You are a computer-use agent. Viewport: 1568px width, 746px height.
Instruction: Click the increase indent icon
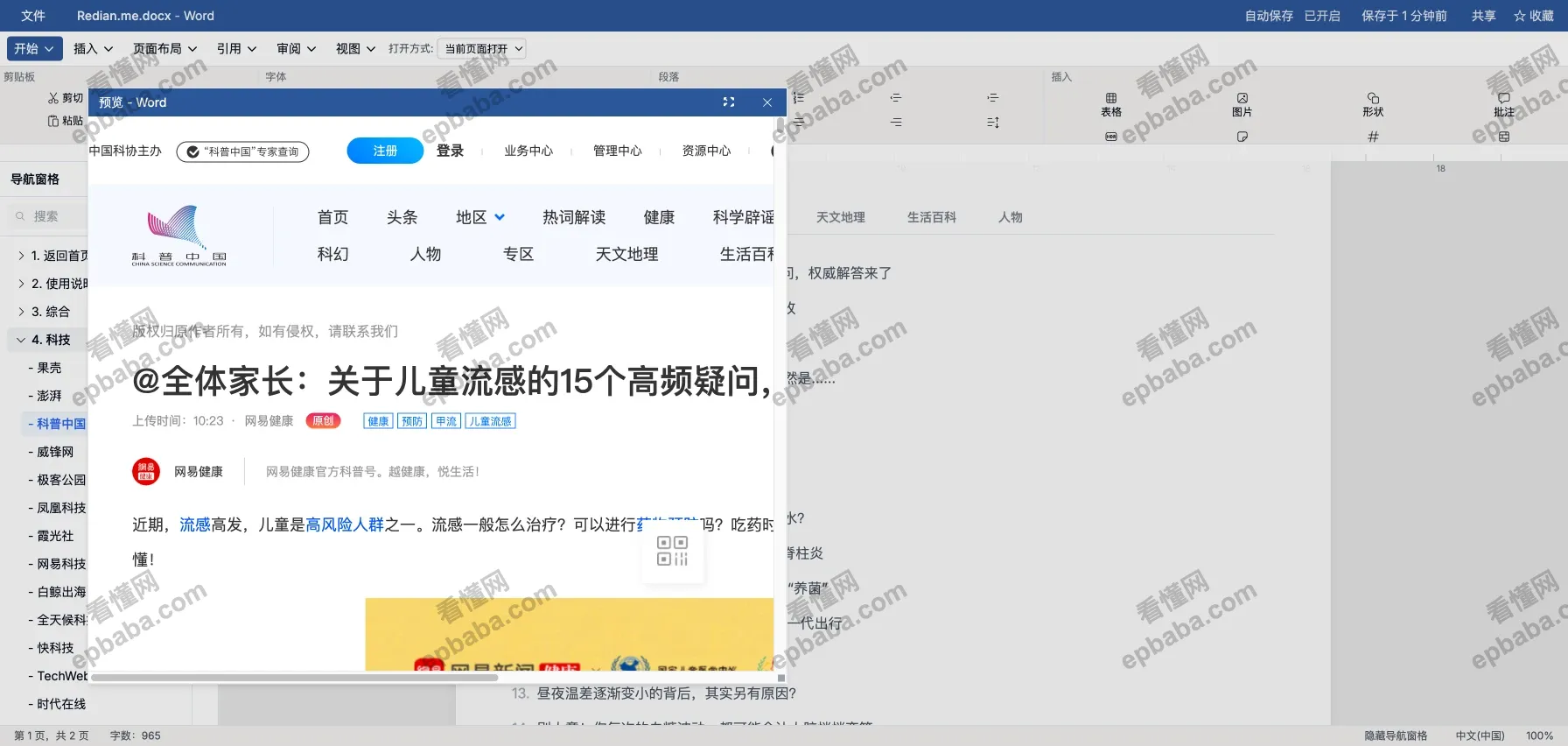tap(992, 98)
